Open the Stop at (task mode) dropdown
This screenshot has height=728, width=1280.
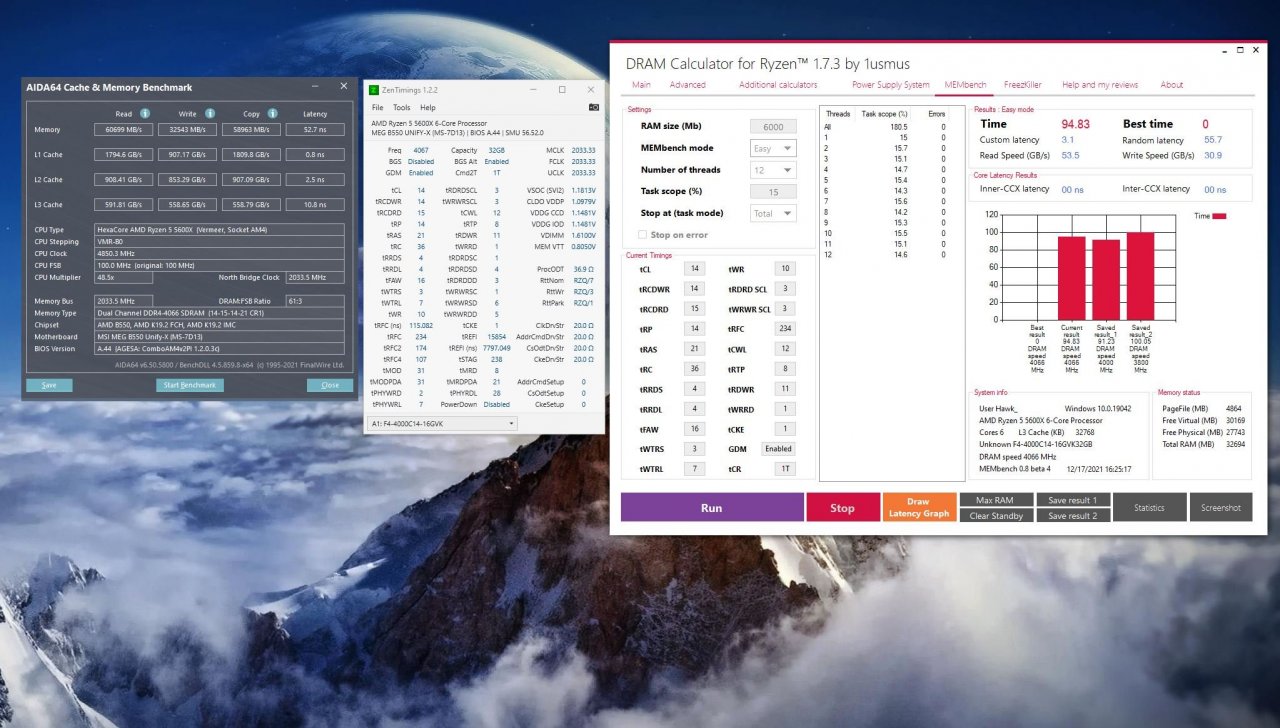point(773,213)
